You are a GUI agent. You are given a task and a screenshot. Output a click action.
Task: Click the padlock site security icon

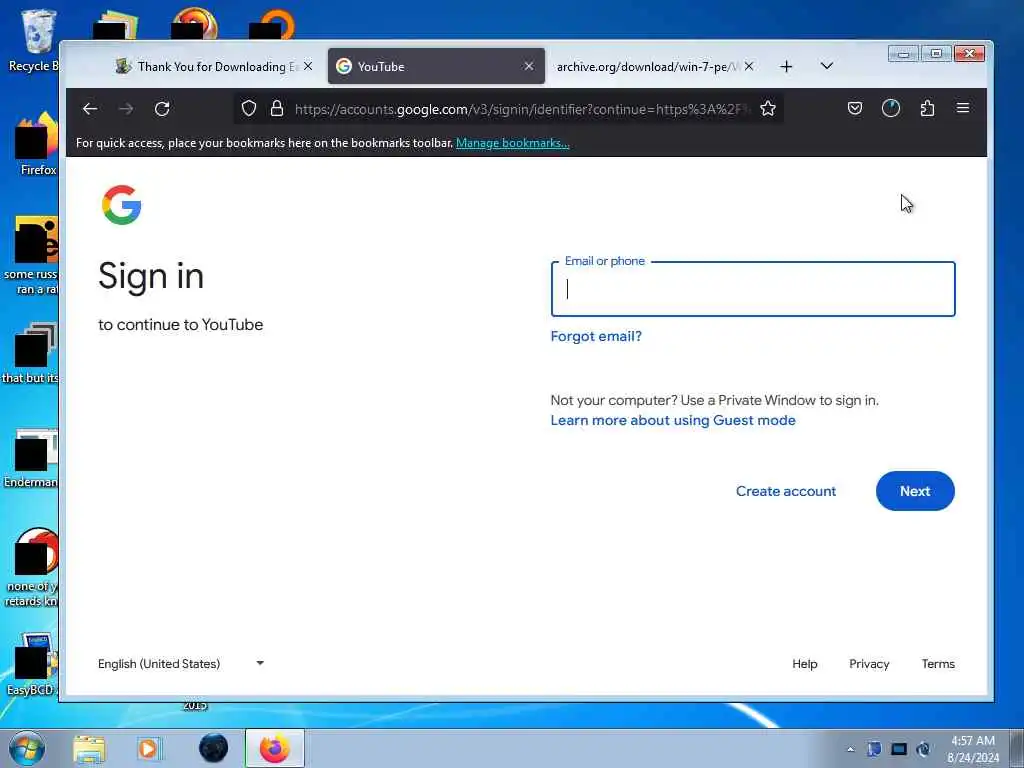pos(277,108)
